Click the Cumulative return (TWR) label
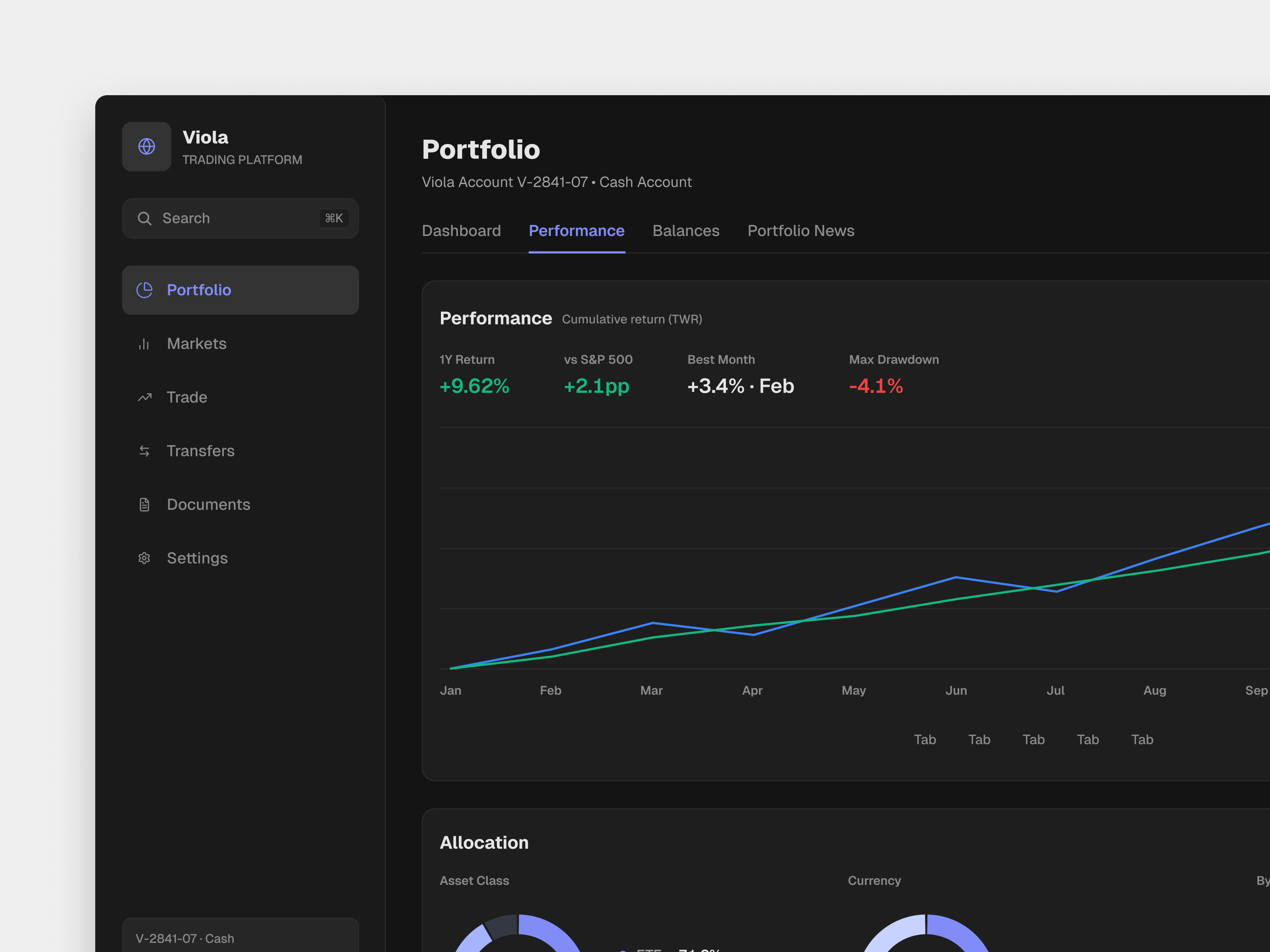The height and width of the screenshot is (952, 1270). (632, 319)
